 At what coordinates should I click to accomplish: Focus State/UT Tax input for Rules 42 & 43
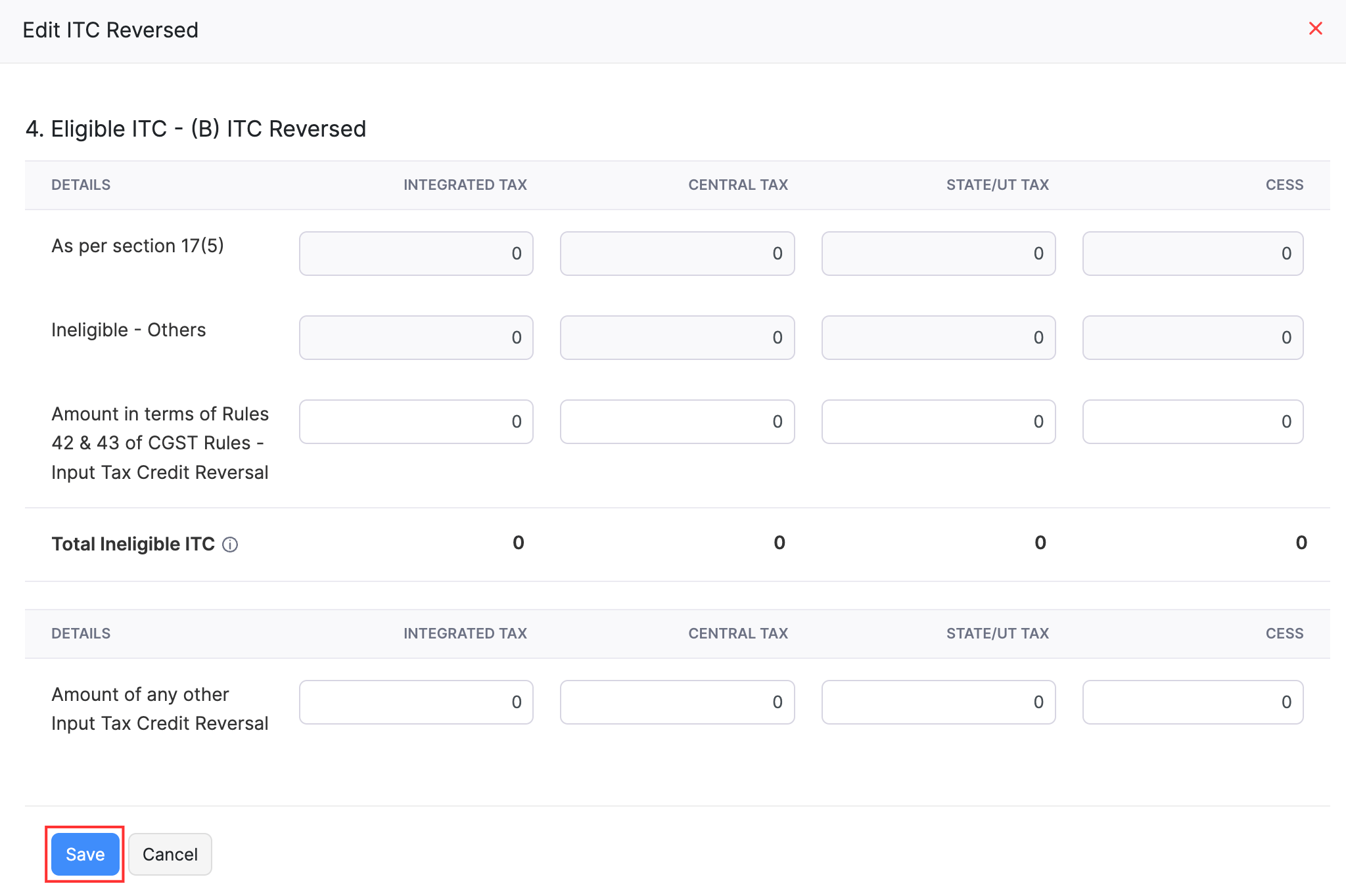(x=938, y=422)
